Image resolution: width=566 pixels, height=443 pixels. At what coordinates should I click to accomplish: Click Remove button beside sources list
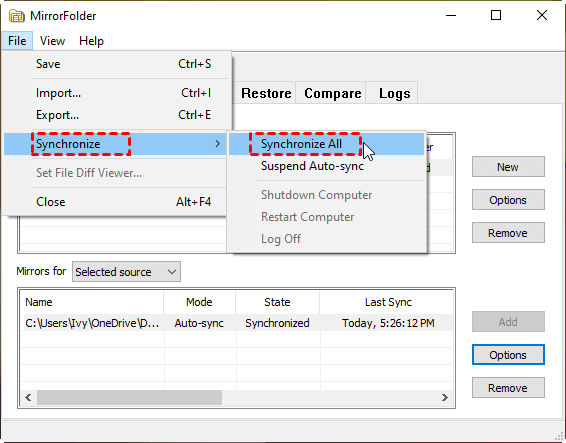508,233
